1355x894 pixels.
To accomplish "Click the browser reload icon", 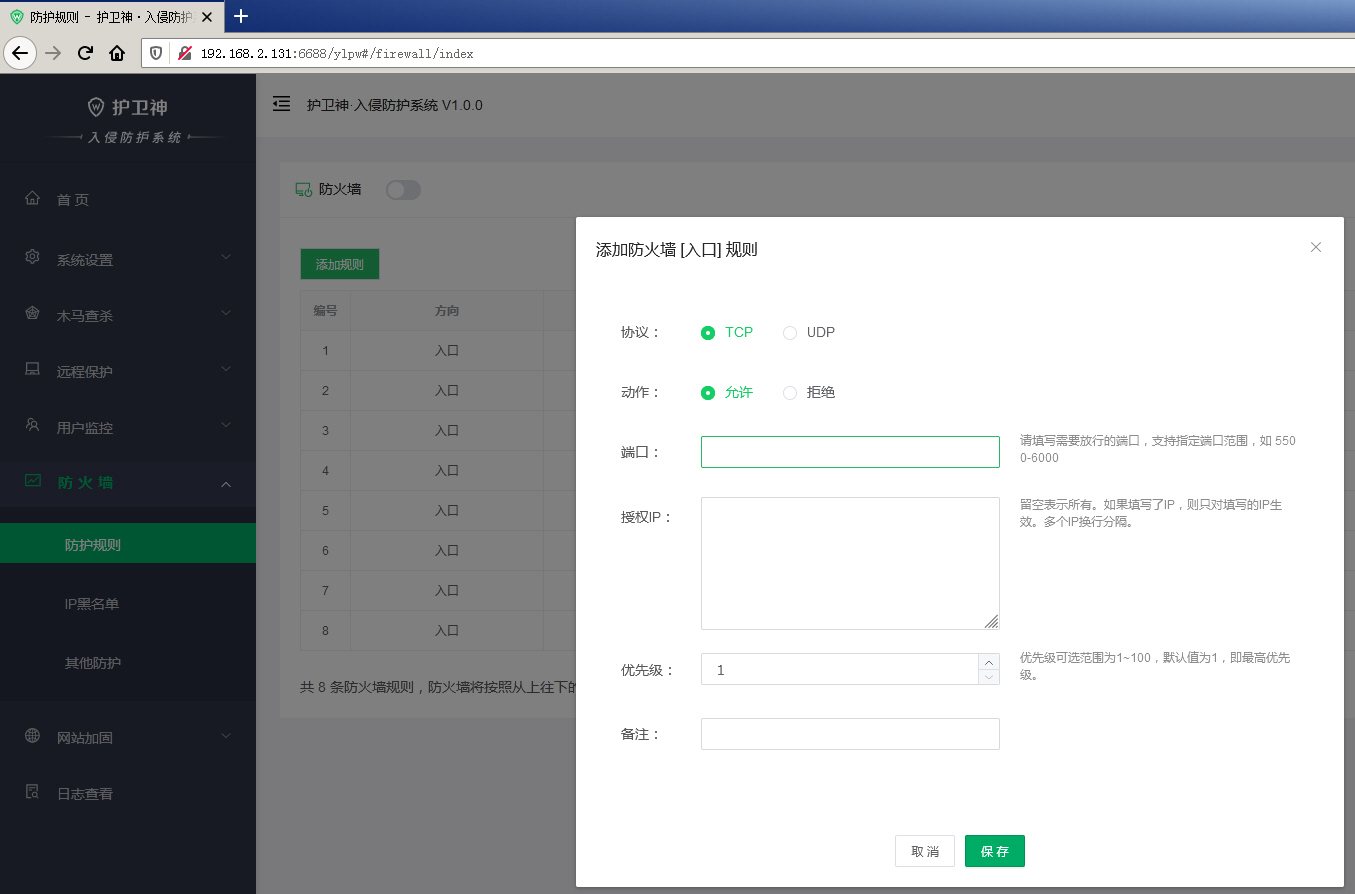I will [x=85, y=53].
